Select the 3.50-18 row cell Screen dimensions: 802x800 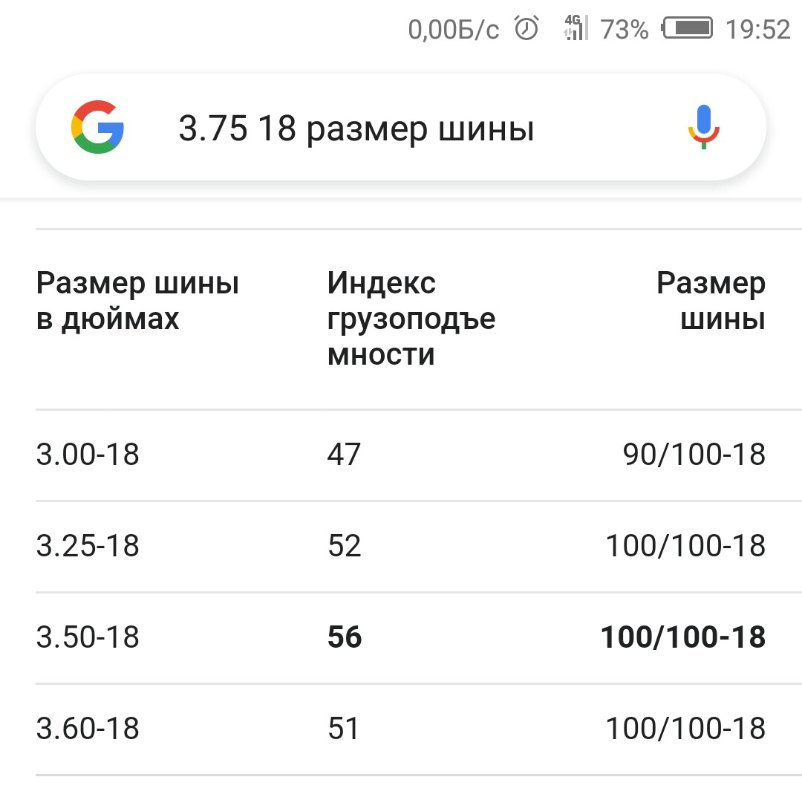coord(87,637)
